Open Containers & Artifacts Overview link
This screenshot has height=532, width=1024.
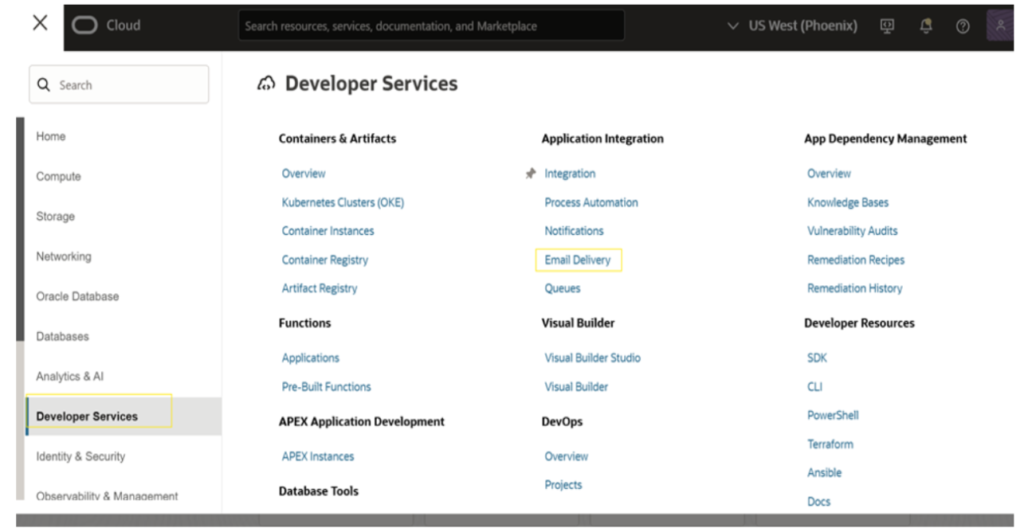[x=304, y=174]
